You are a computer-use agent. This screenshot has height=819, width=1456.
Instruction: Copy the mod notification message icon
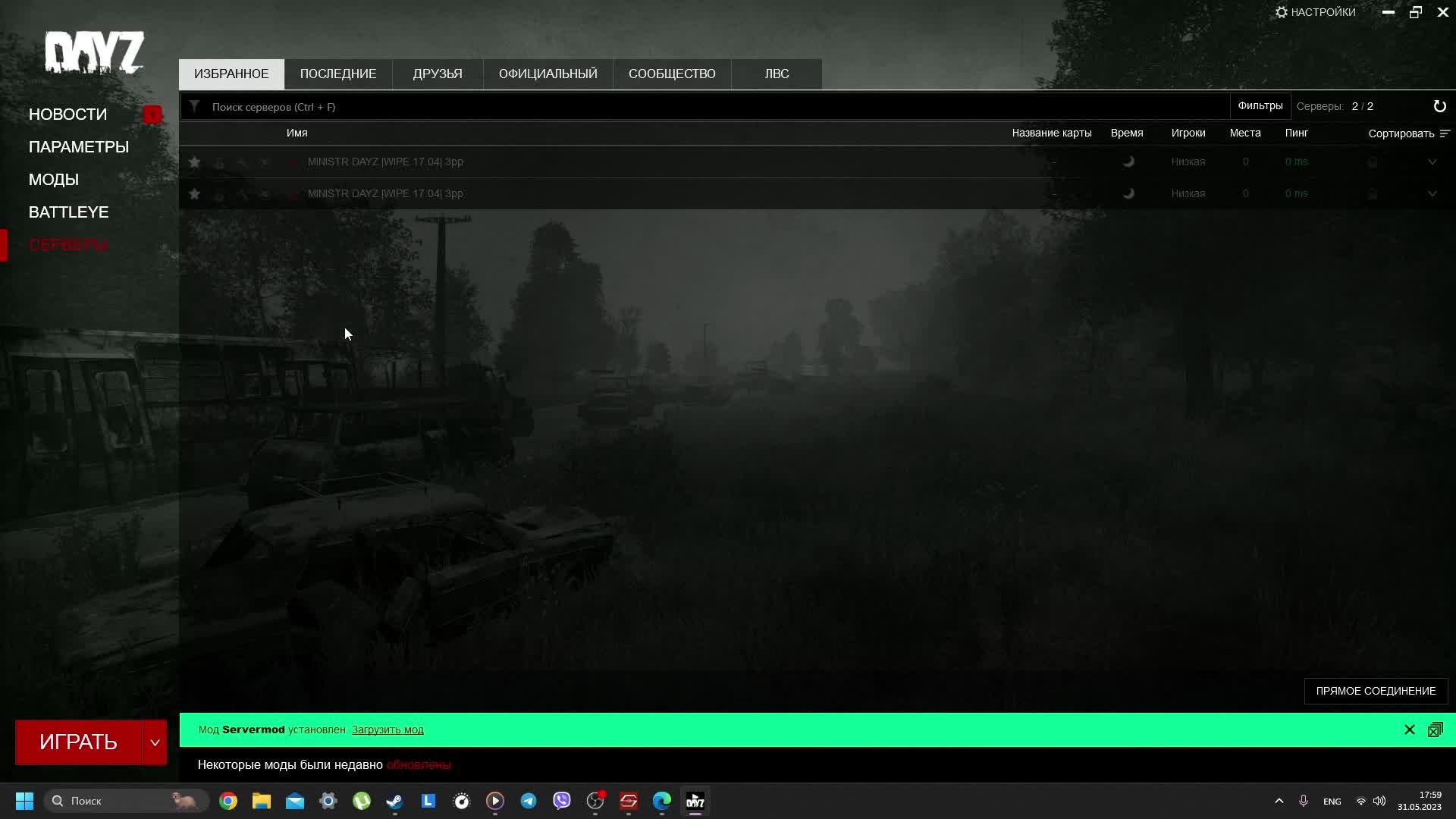[x=1436, y=729]
